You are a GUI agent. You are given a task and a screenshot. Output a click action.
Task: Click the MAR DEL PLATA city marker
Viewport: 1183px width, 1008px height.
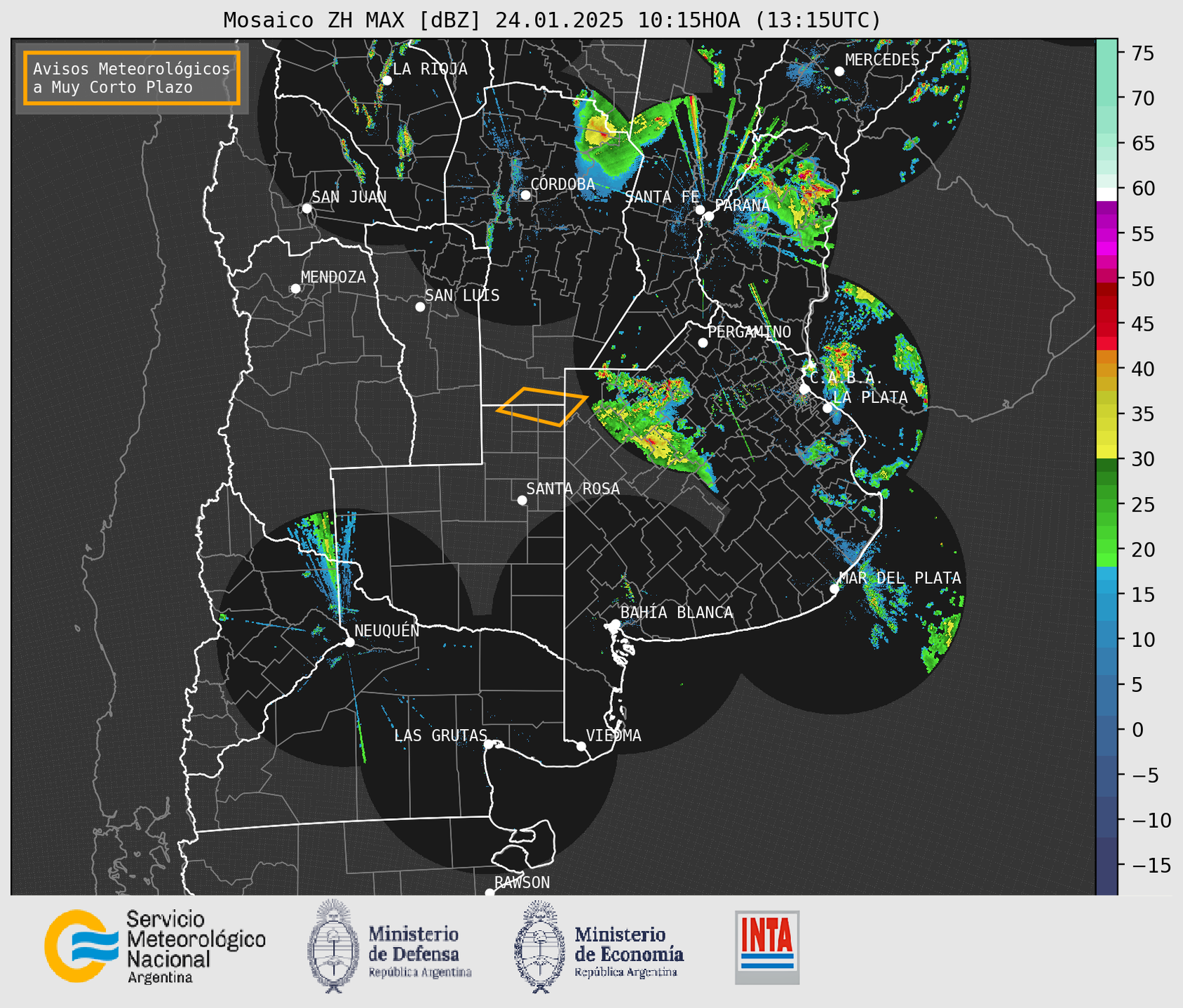click(834, 589)
